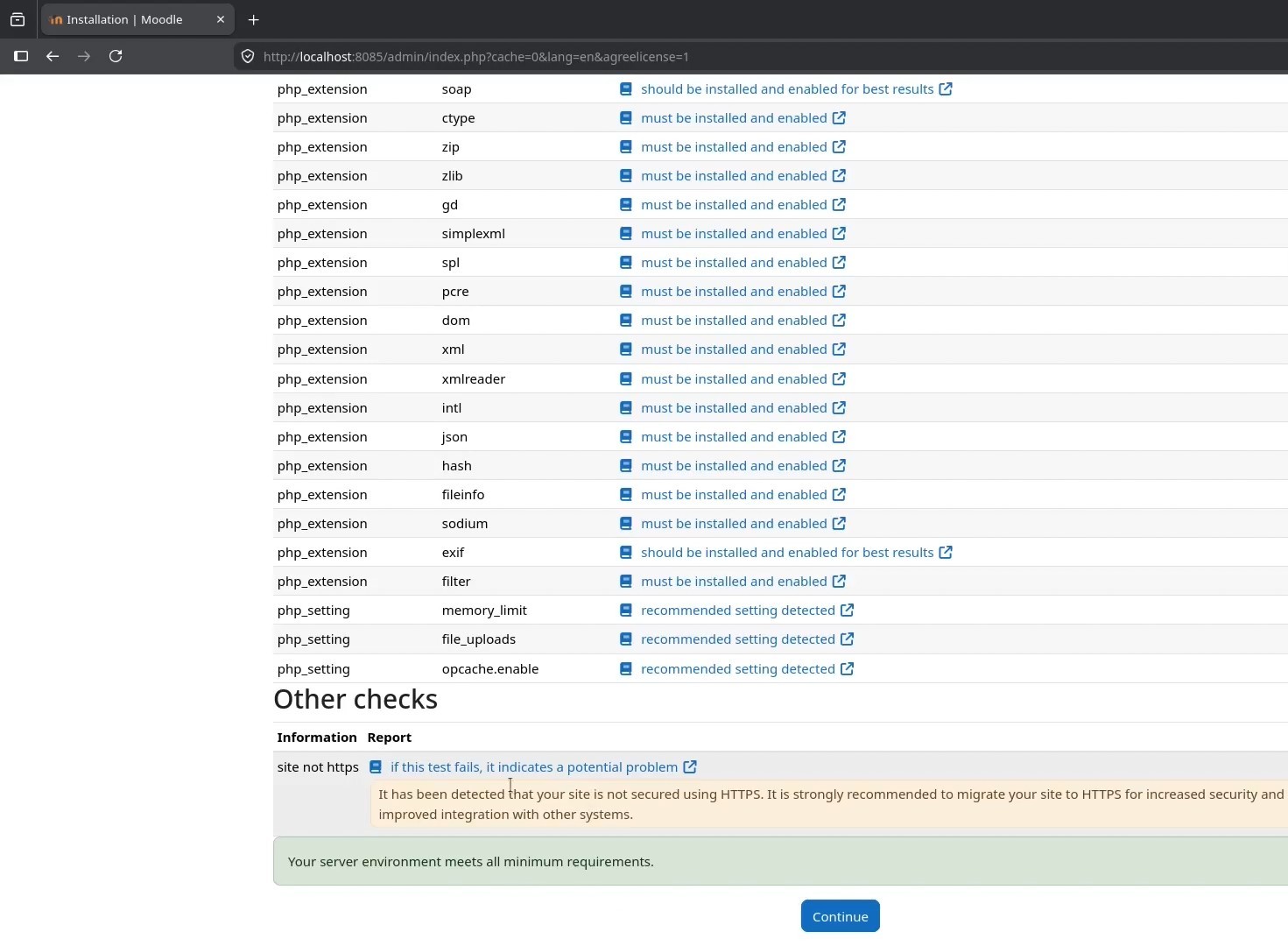
Task: Open soap 'should be installed' help link
Action: click(x=787, y=89)
